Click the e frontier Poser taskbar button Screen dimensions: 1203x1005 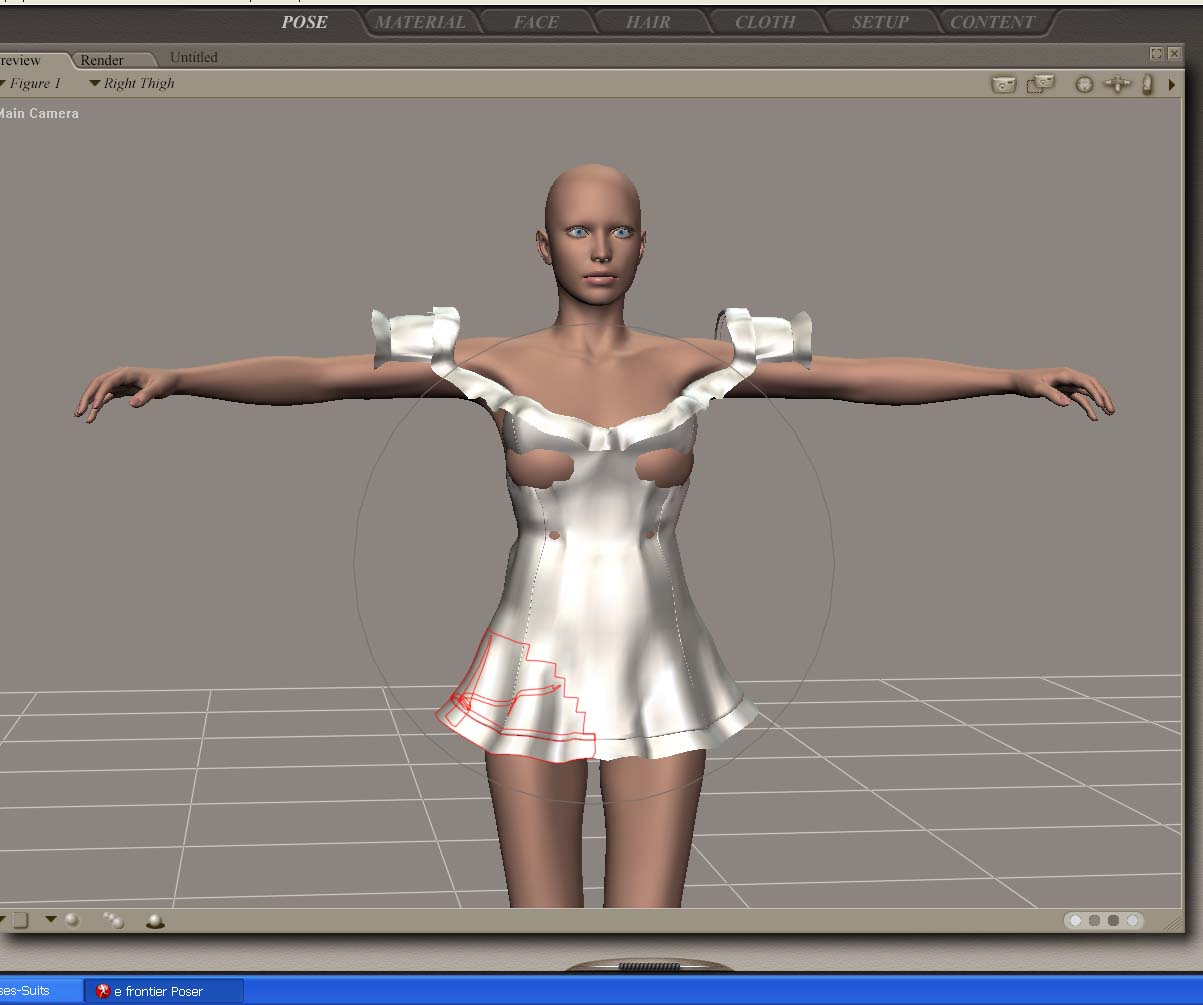(x=158, y=991)
